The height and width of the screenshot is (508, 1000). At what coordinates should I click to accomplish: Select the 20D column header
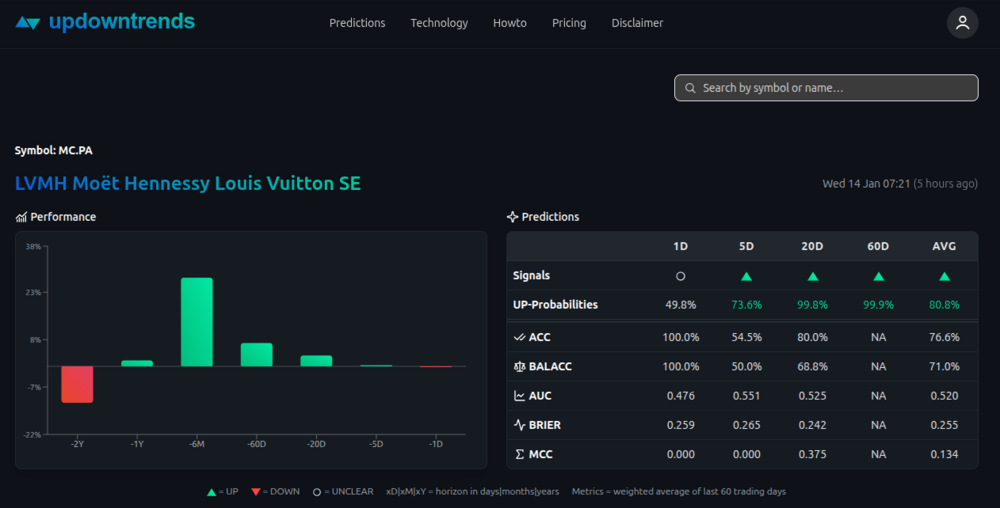(812, 247)
